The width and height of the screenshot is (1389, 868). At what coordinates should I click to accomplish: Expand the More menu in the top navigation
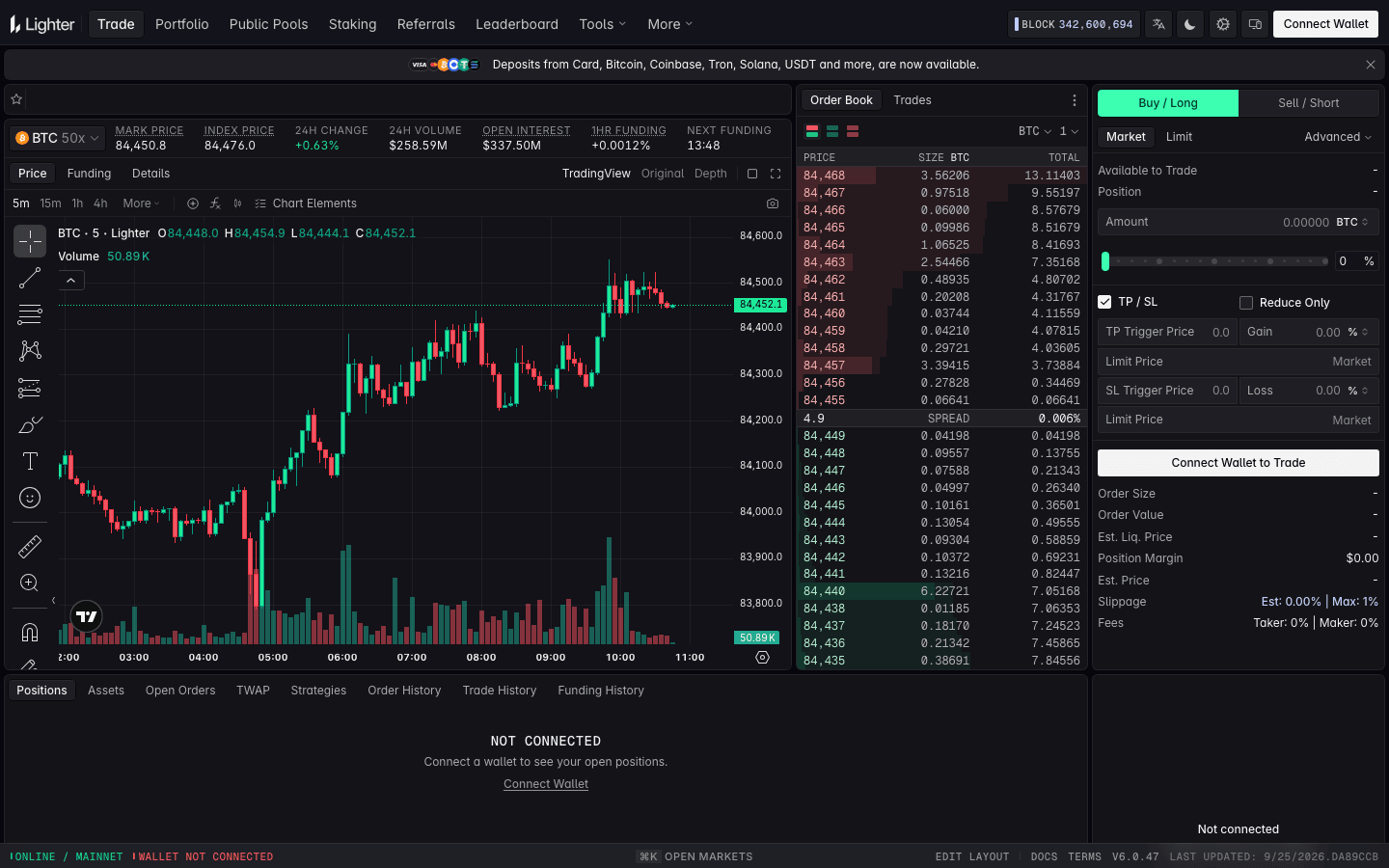pos(670,24)
